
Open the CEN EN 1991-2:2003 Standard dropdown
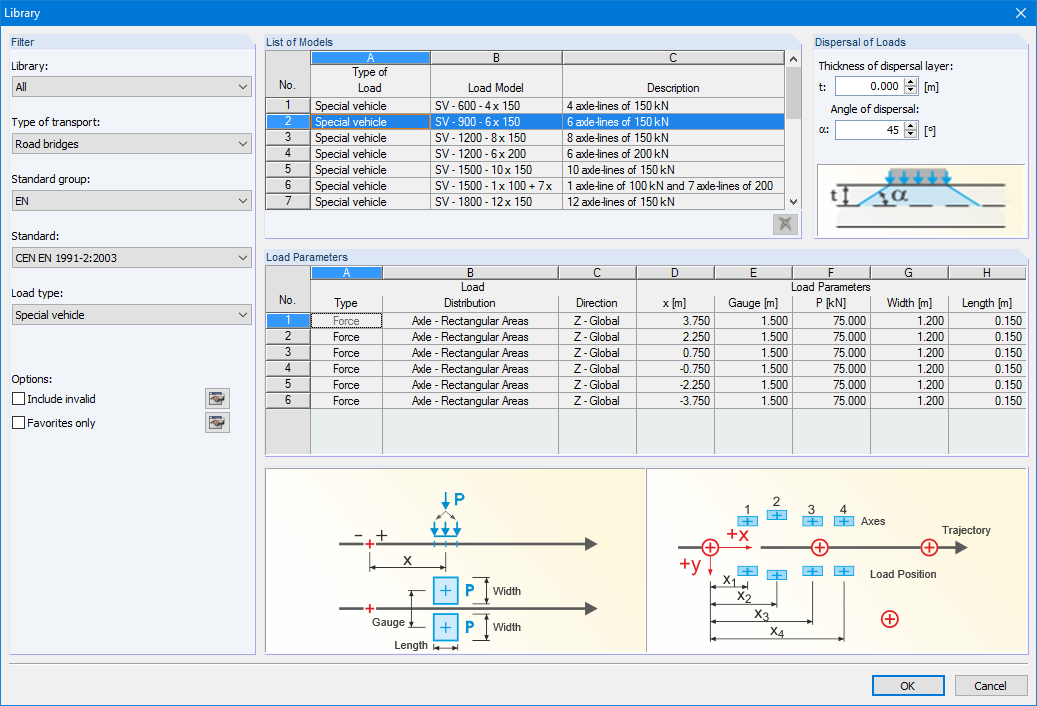tap(131, 258)
